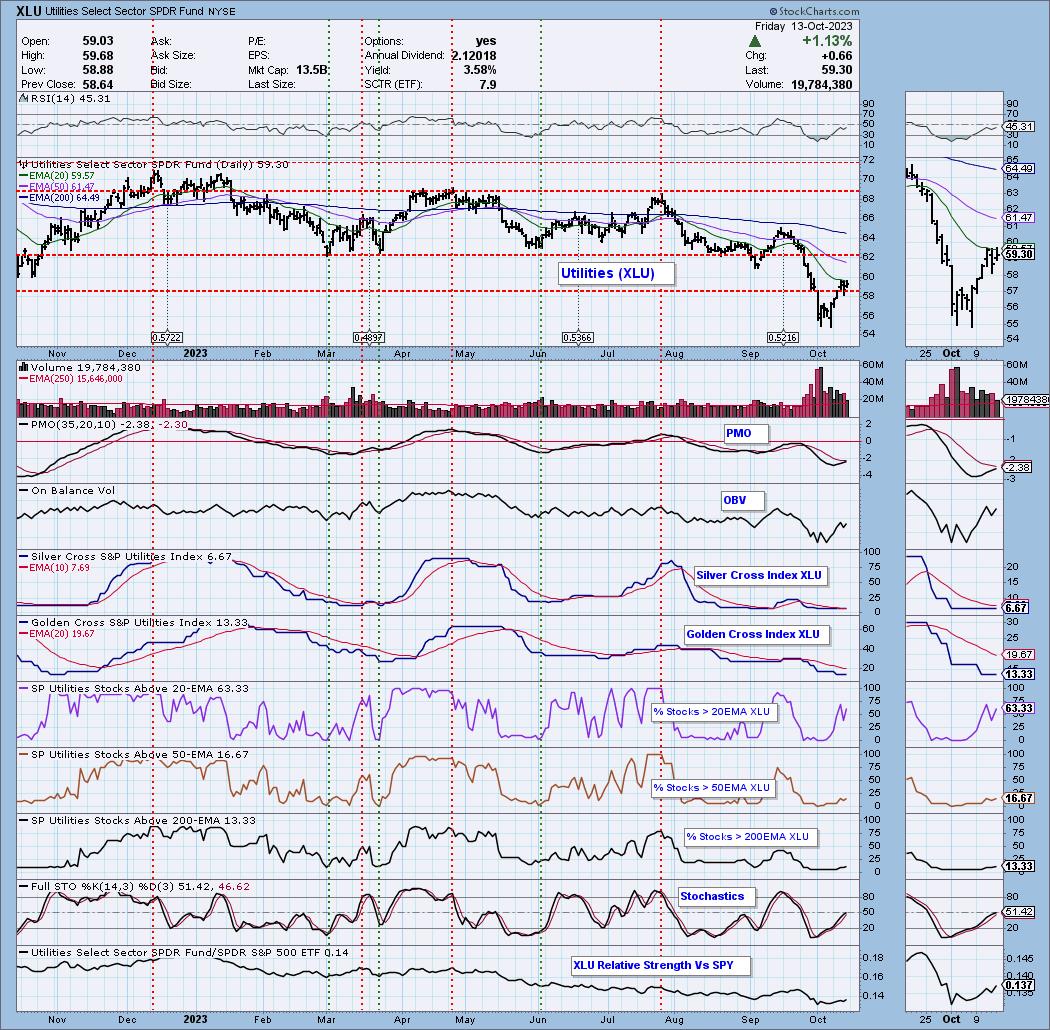Click the StockCharts.com watermark link
1050x1030 pixels.
coord(814,11)
